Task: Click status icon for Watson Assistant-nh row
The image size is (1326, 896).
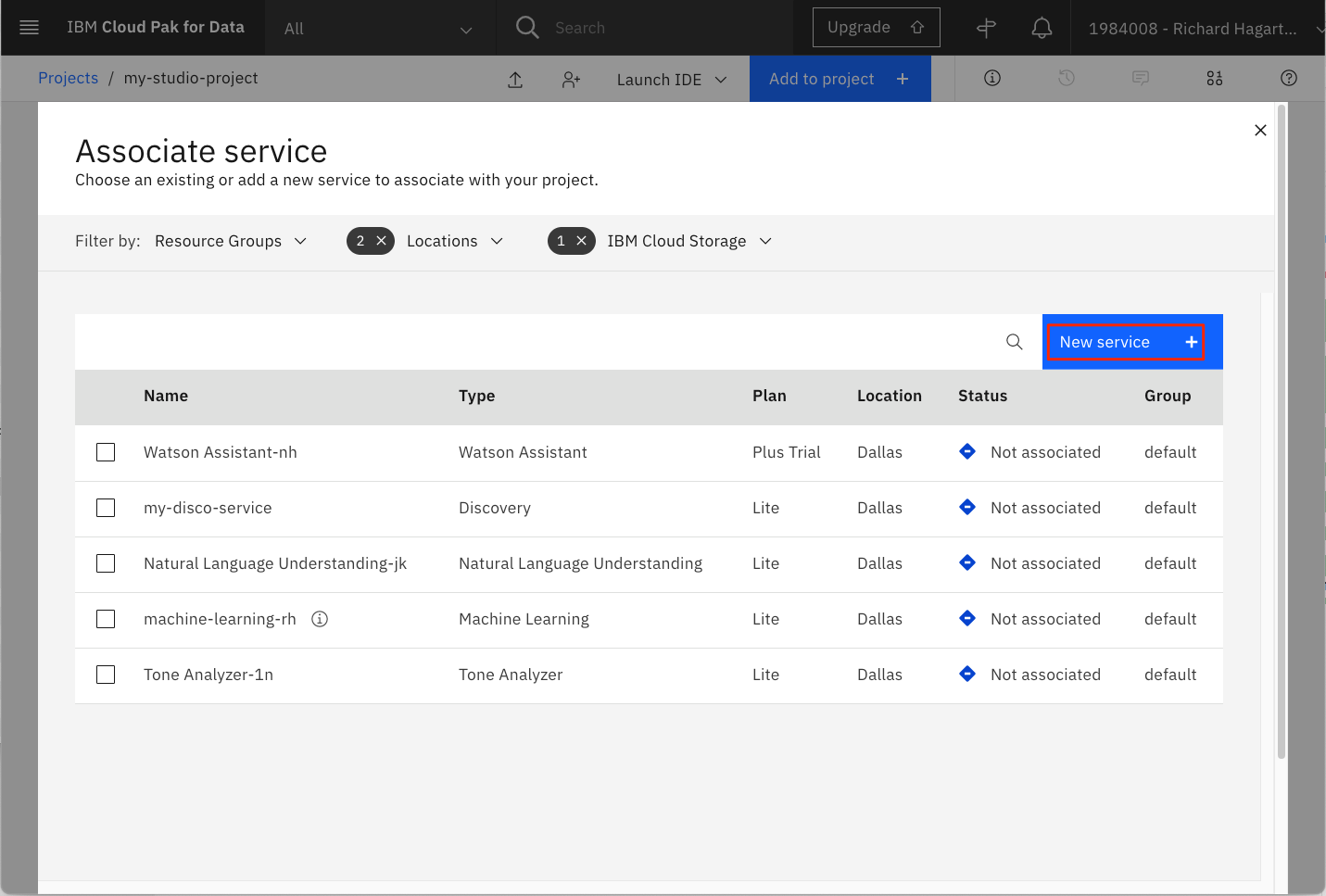Action: point(967,451)
